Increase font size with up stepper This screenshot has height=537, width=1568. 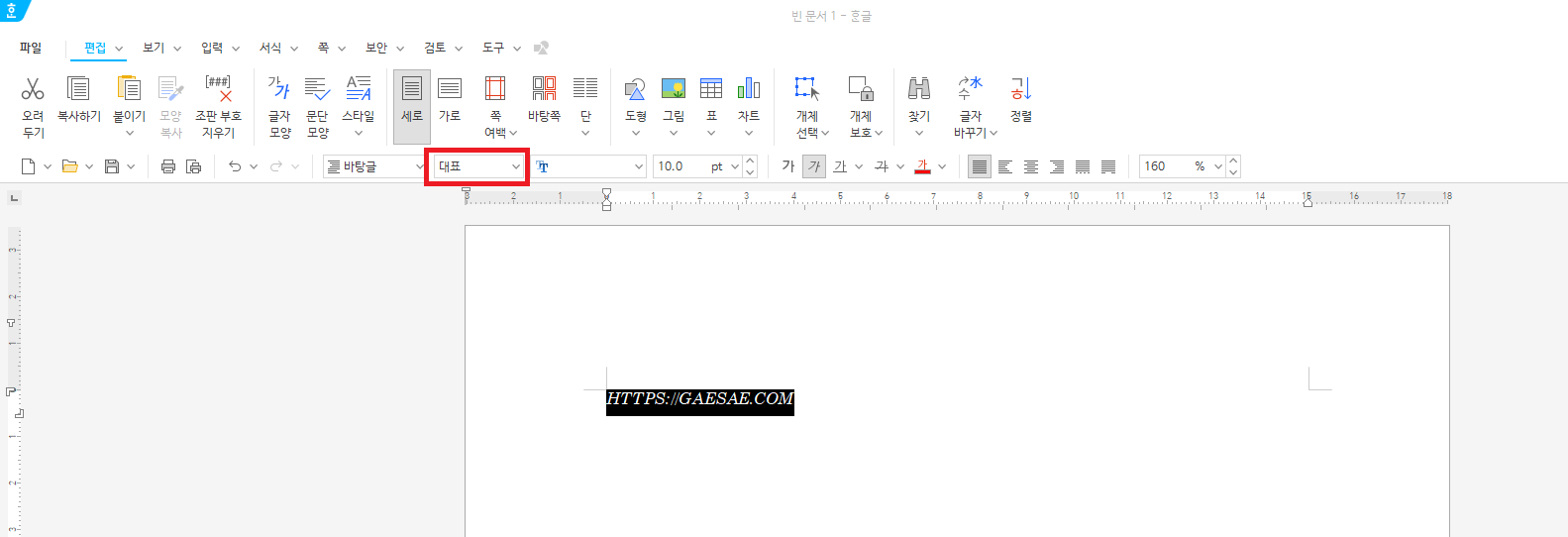750,161
